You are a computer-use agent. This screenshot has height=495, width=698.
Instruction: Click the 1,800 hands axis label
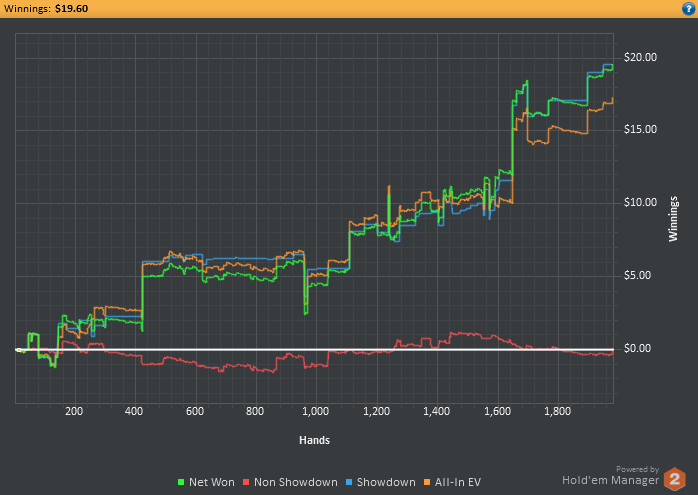pos(557,411)
